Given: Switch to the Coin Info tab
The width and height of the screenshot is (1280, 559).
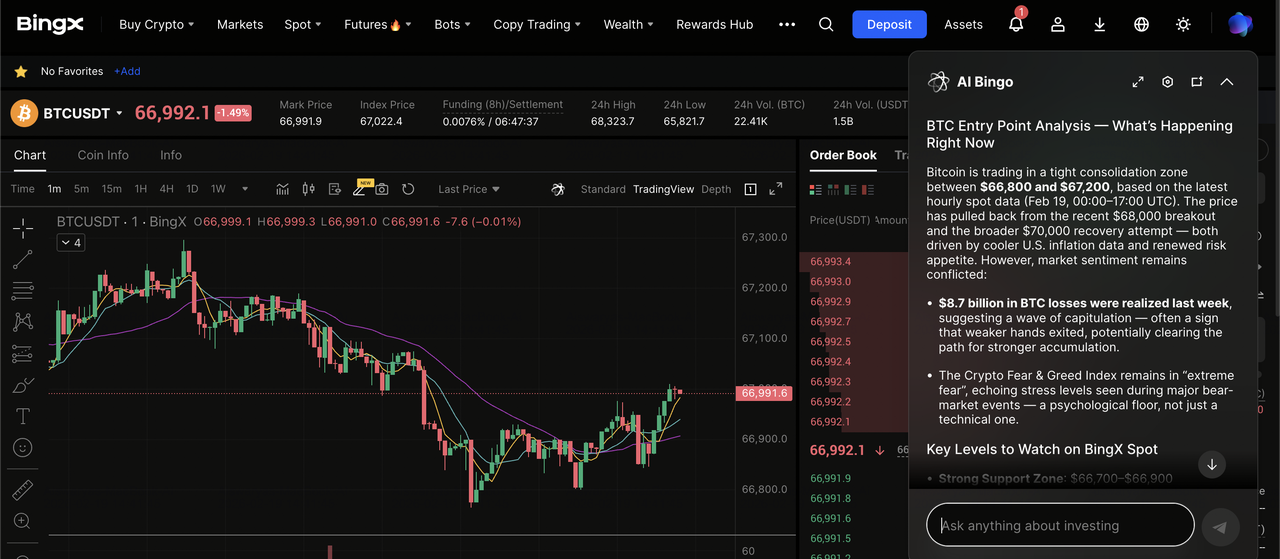Looking at the screenshot, I should click(103, 155).
